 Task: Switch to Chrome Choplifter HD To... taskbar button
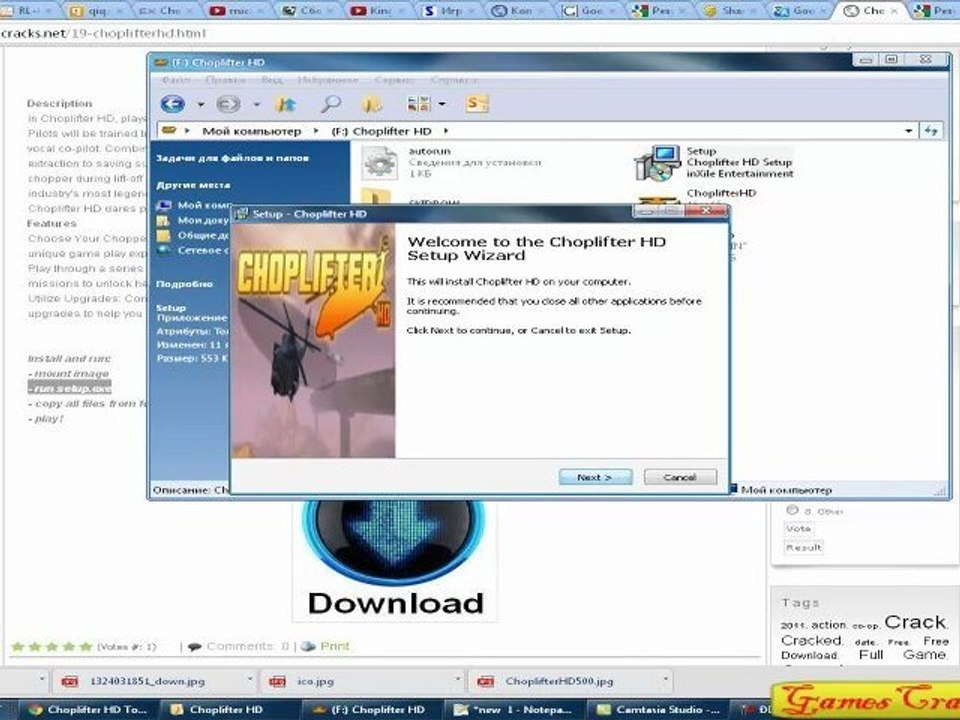point(89,710)
